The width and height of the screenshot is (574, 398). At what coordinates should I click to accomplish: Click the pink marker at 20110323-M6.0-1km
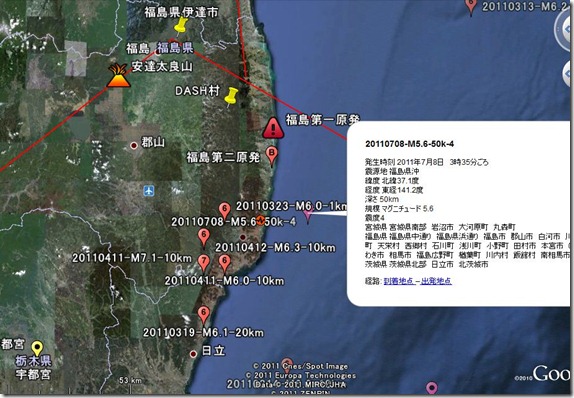pyautogui.click(x=308, y=216)
